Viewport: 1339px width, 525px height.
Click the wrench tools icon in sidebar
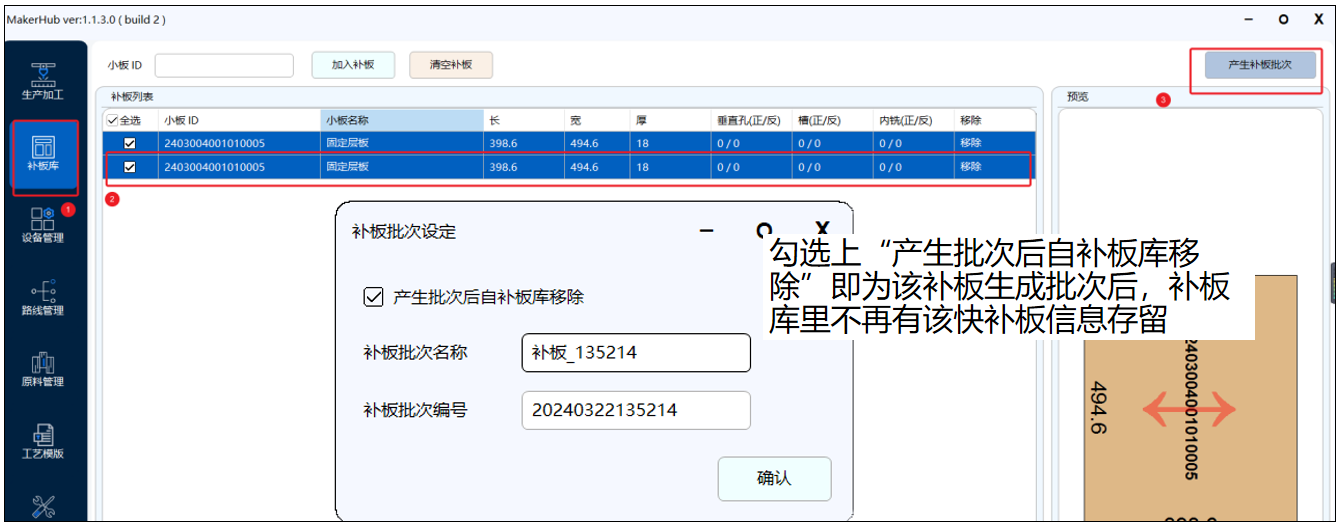[x=43, y=507]
